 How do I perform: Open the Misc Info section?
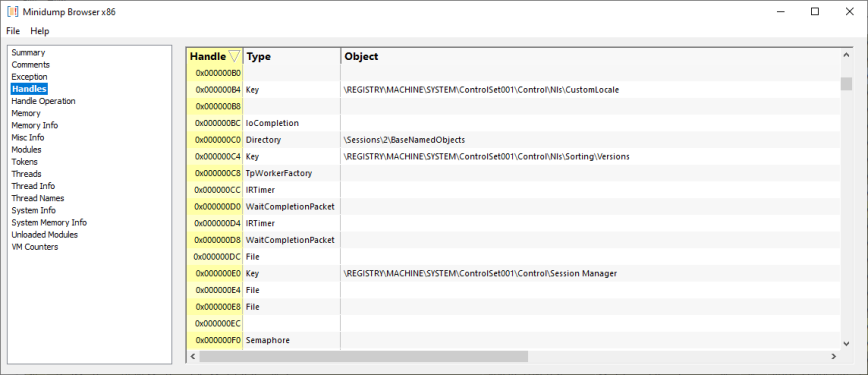point(28,138)
